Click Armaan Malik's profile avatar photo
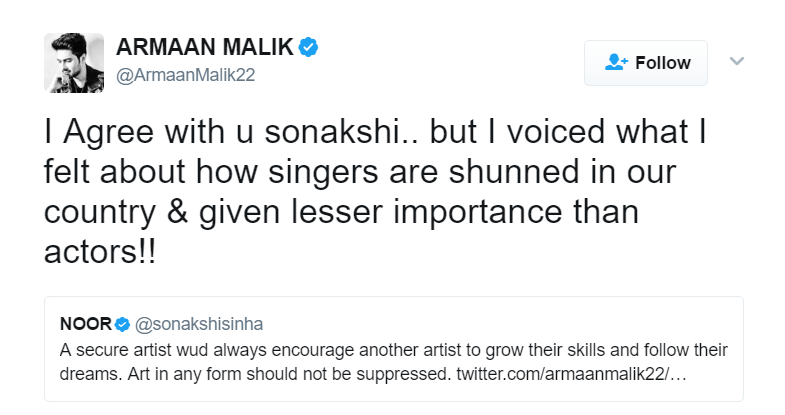785x415 pixels. 74,64
